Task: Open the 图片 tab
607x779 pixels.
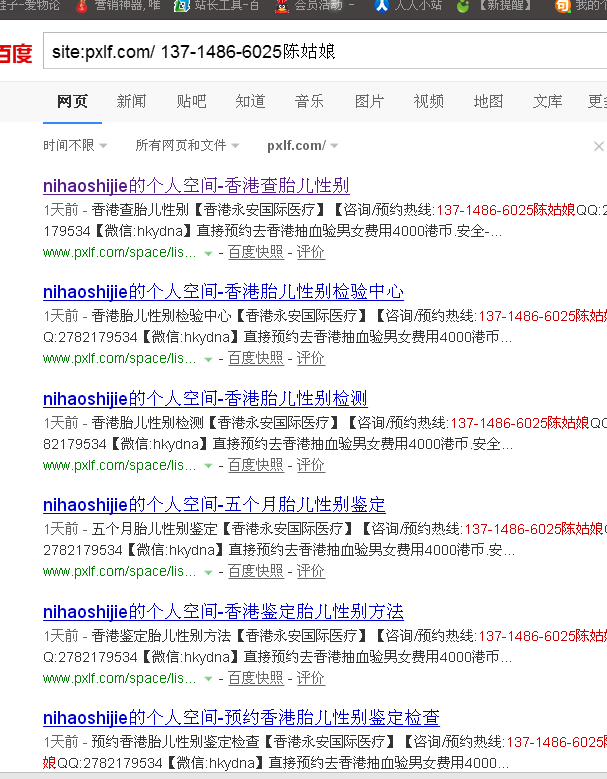Action: click(x=369, y=101)
